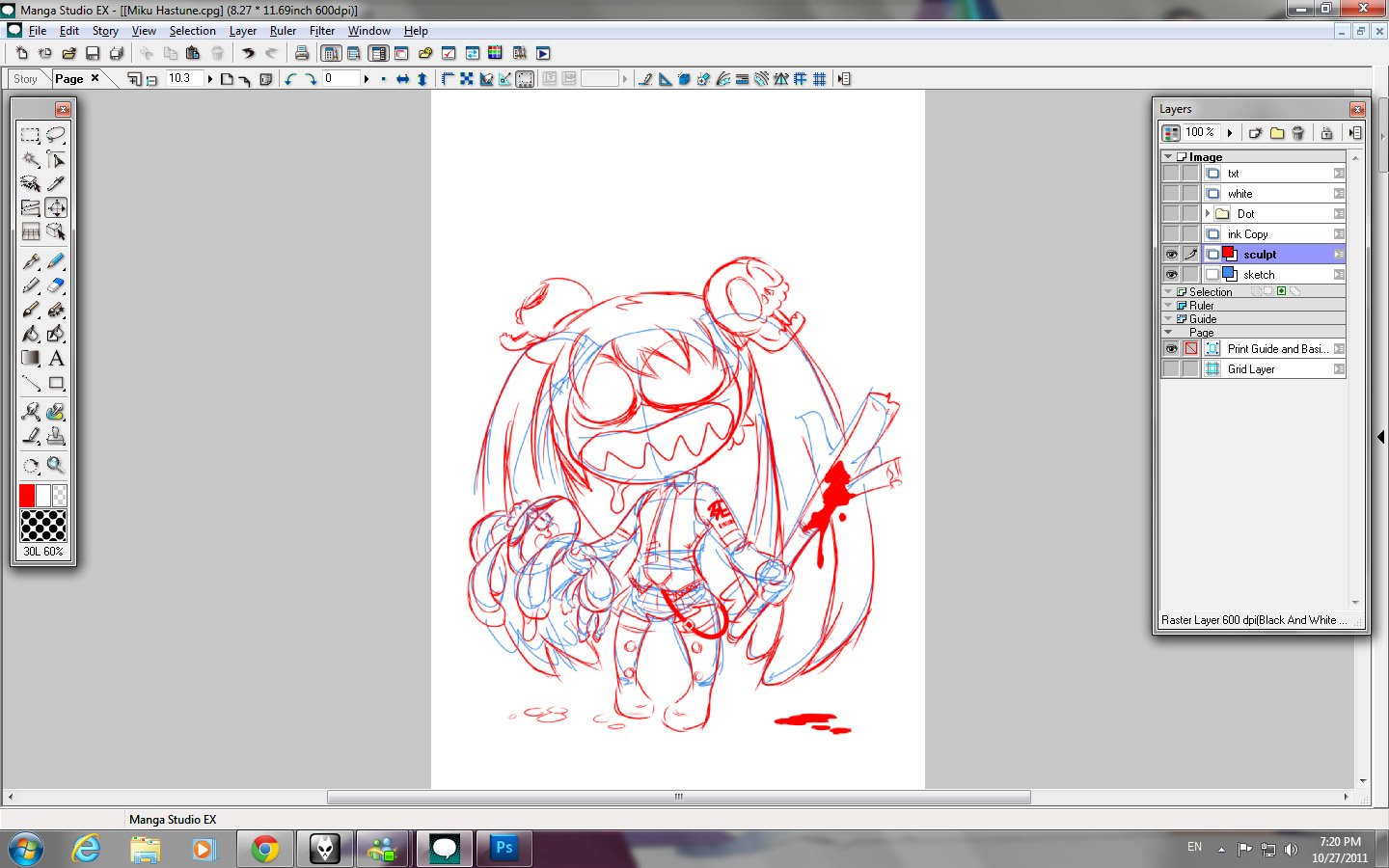Click the 30L 60% screentone pattern swatch
This screenshot has height=868, width=1389.
(43, 526)
